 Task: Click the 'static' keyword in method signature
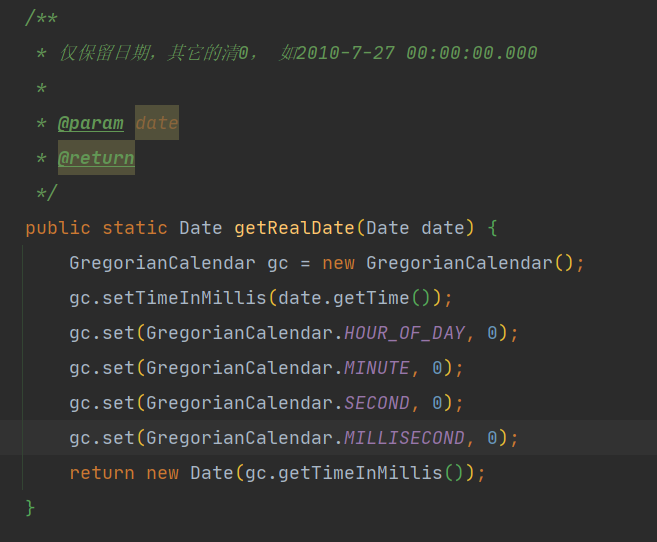[x=135, y=228]
